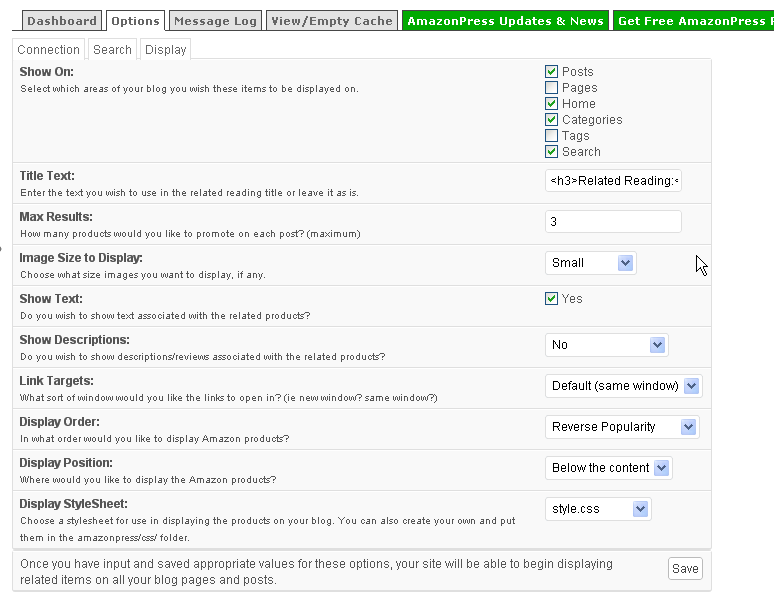Open the Image Size to Display dropdown
Screen dimensions: 774x595
[591, 263]
